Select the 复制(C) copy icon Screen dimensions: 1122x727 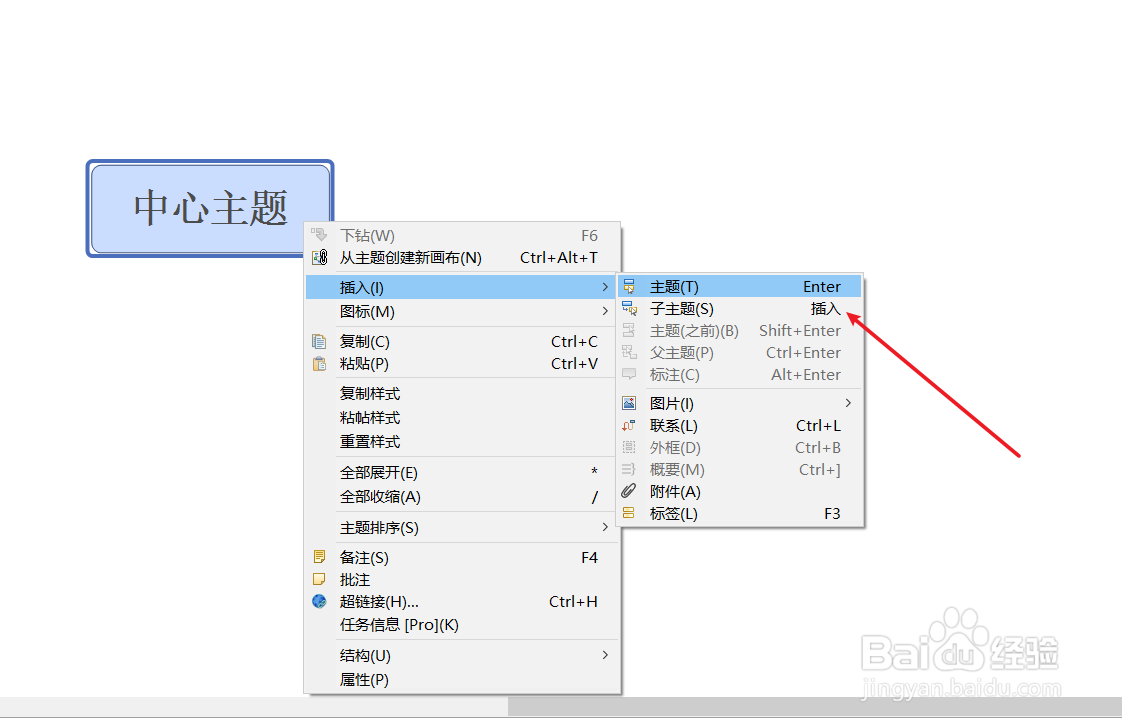(319, 341)
